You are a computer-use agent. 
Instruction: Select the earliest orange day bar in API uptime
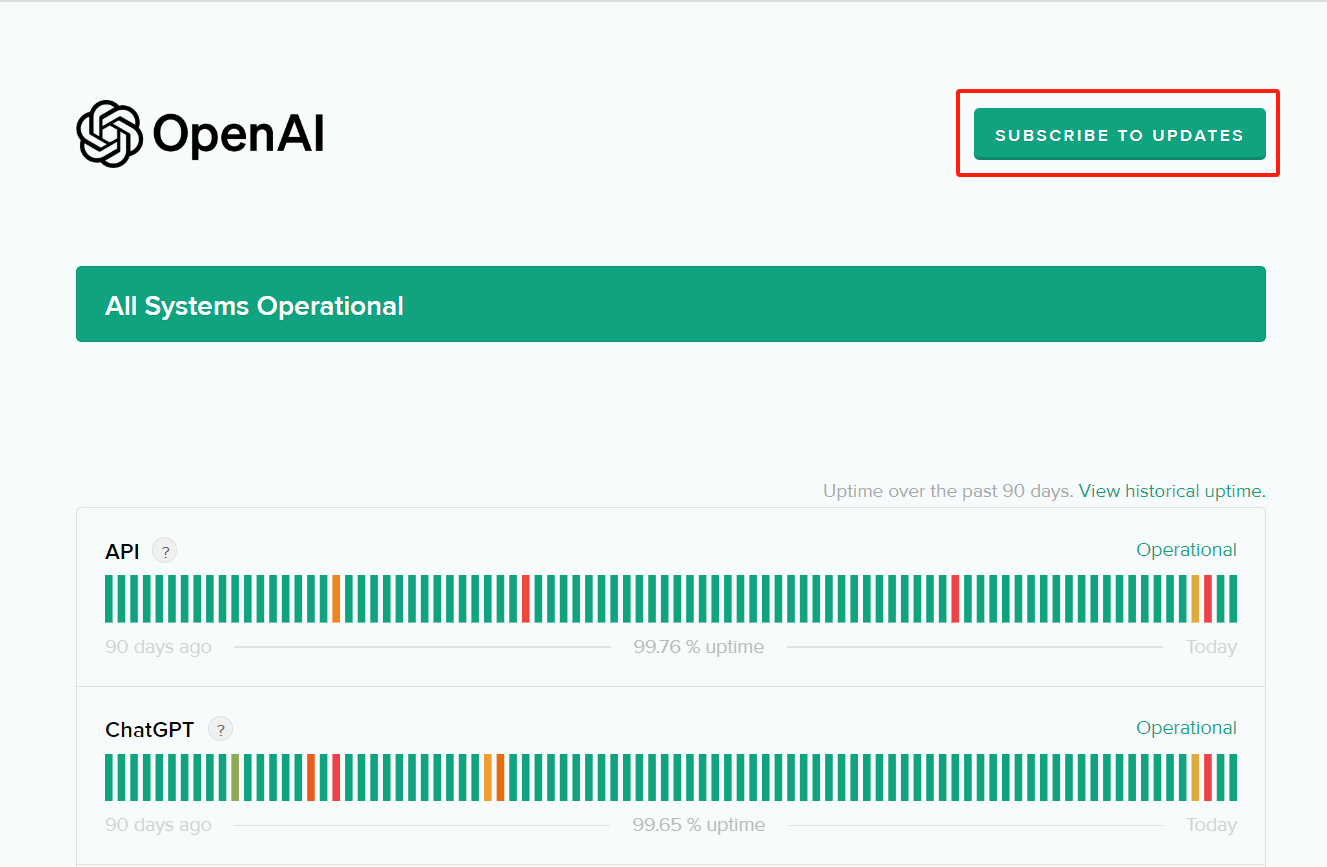tap(336, 599)
